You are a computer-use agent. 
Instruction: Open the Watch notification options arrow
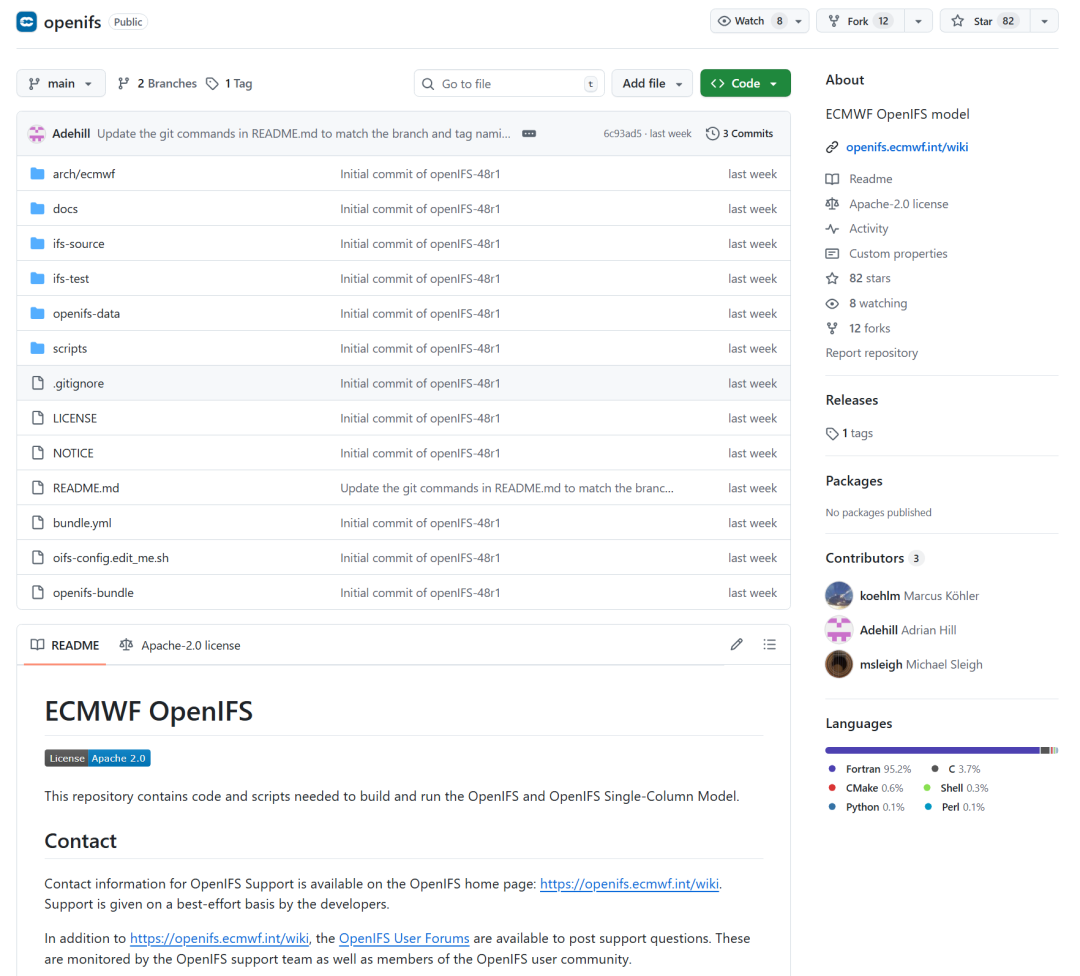(799, 21)
